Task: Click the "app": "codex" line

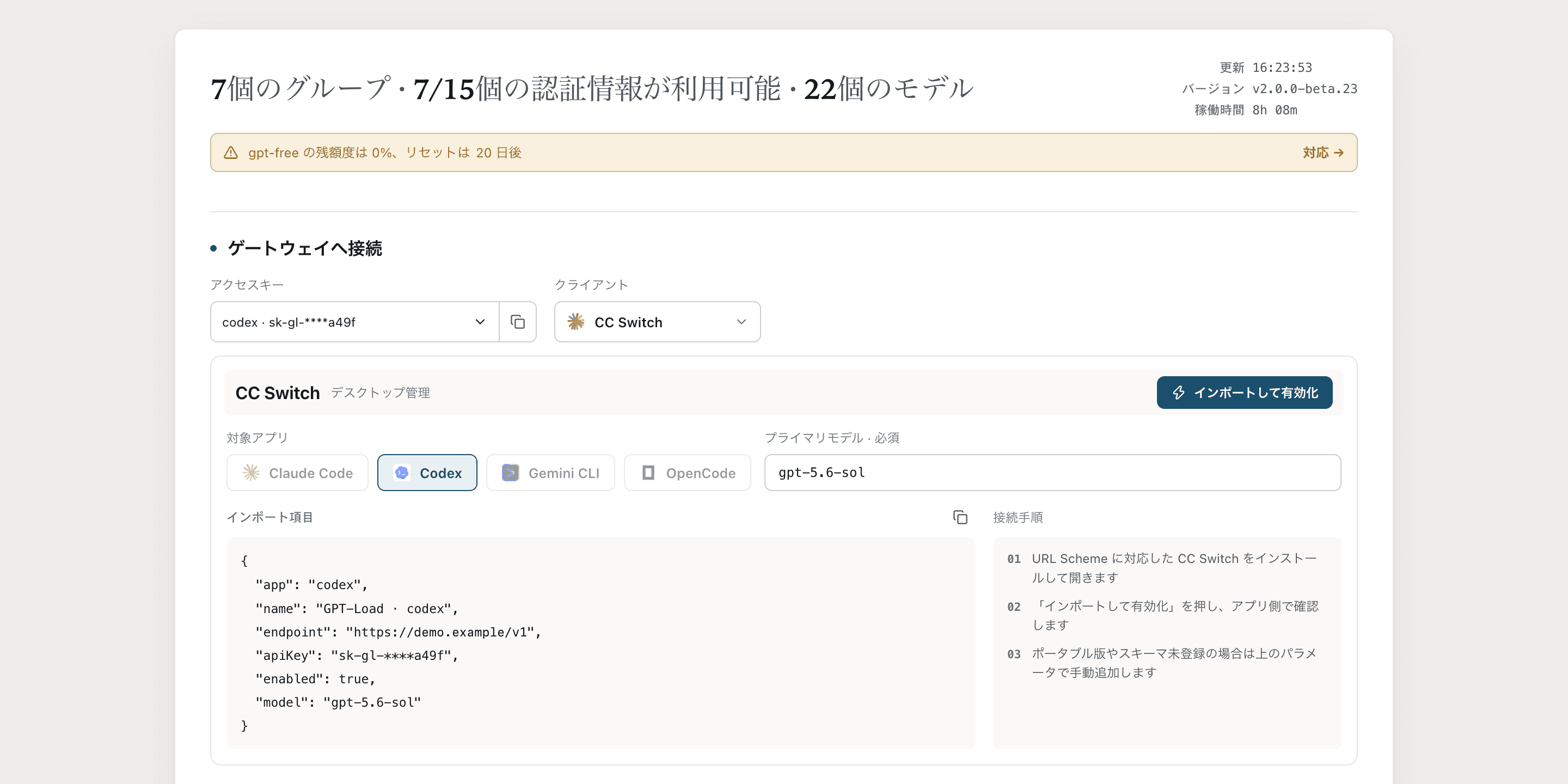Action: tap(311, 585)
